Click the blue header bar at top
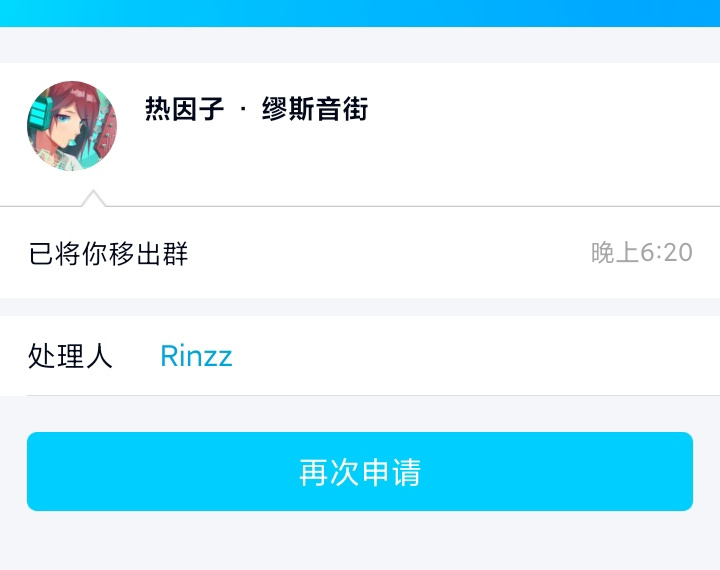The image size is (720, 570). pos(360,13)
